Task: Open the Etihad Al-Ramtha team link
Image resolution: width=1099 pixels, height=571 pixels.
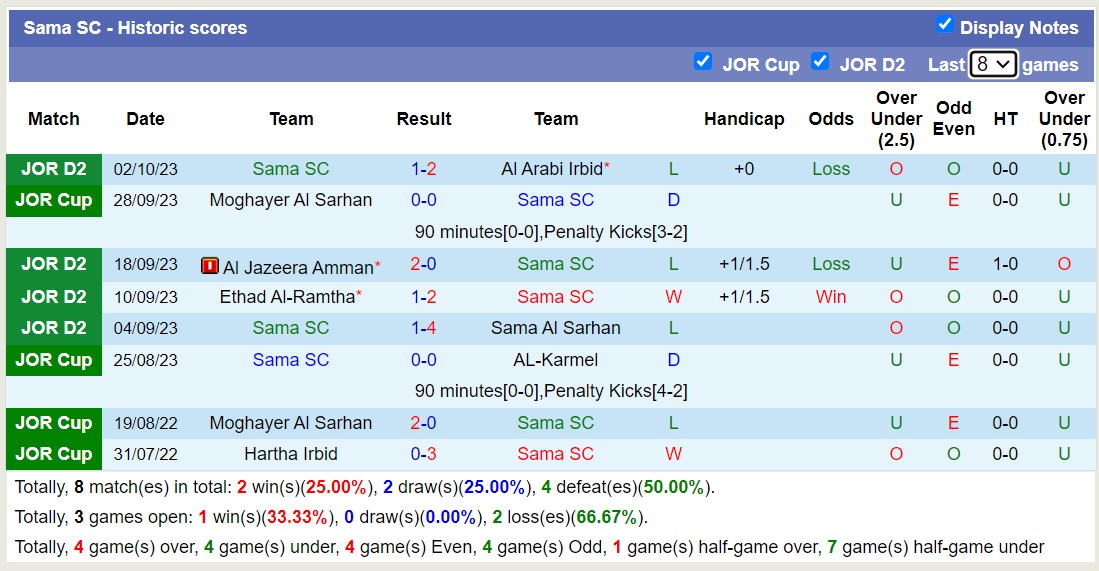Action: point(286,297)
